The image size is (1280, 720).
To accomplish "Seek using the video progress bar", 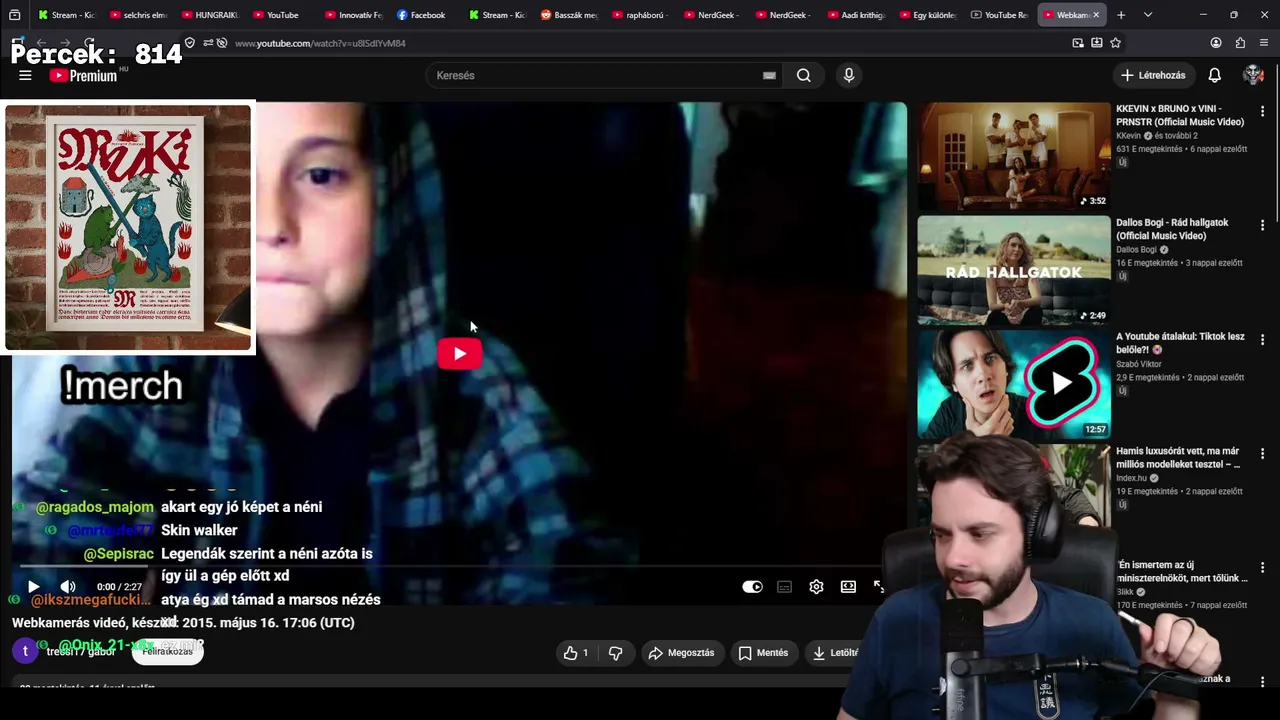I will point(459,566).
